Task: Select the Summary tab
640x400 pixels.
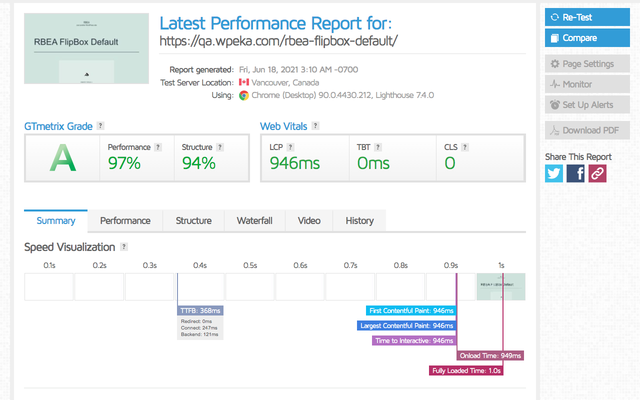Action: pos(56,221)
